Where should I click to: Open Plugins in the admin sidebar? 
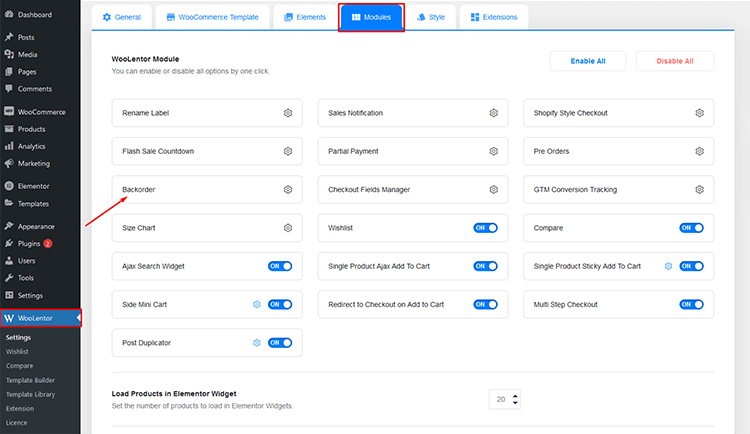click(x=29, y=243)
